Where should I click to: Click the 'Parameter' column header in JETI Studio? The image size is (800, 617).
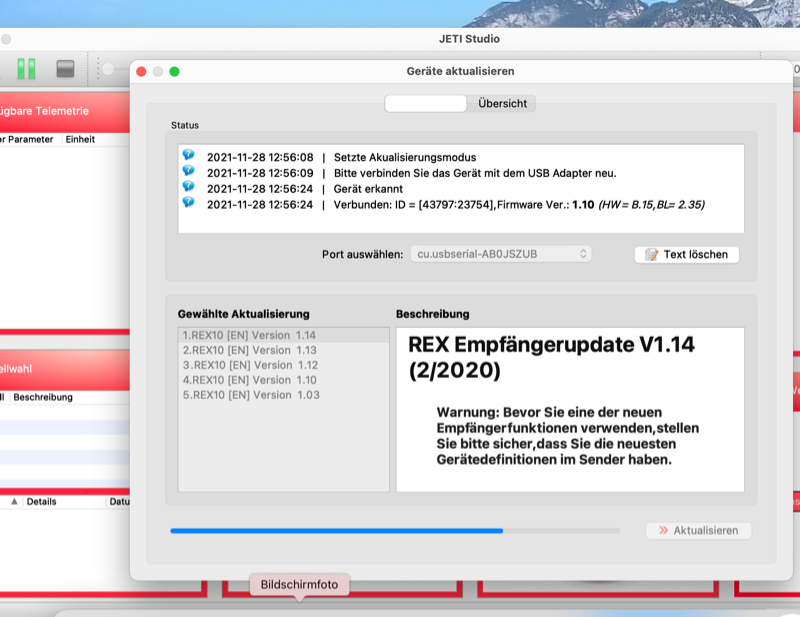31,139
